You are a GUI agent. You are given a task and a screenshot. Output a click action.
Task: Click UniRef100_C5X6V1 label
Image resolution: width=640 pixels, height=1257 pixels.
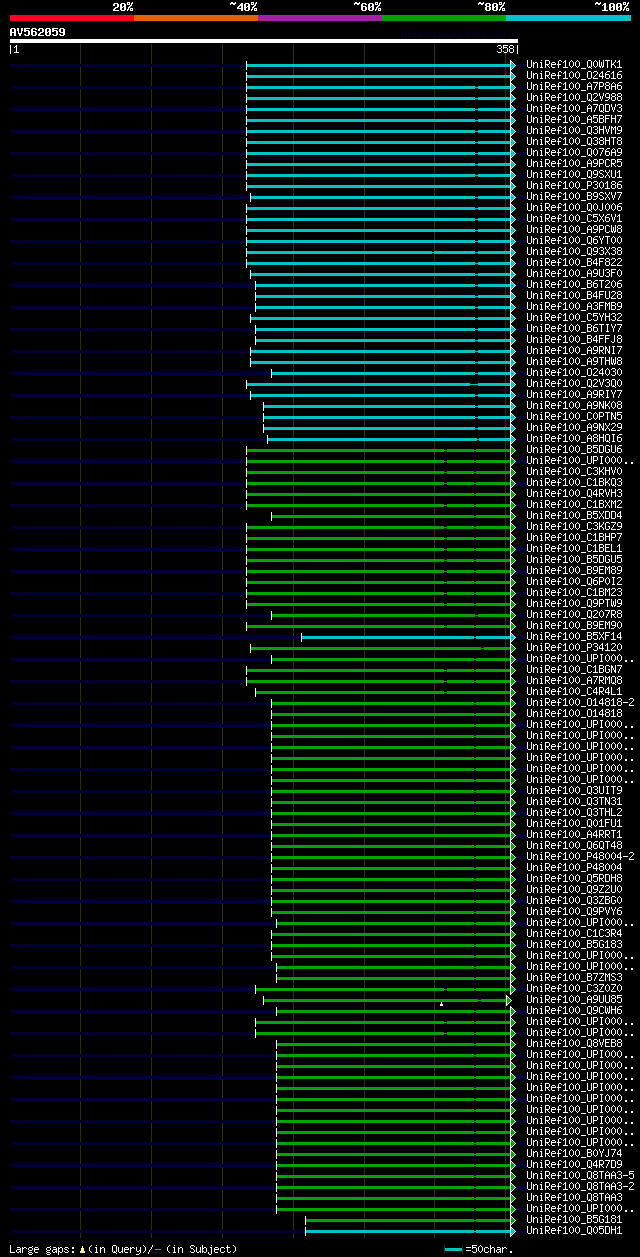click(x=574, y=218)
